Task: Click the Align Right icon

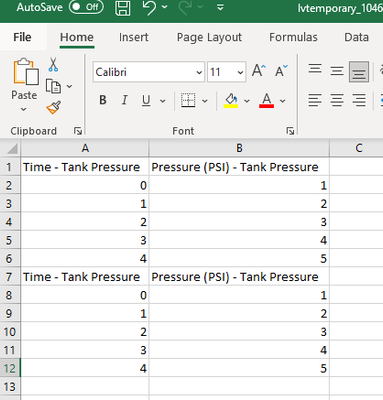Action: [359, 100]
